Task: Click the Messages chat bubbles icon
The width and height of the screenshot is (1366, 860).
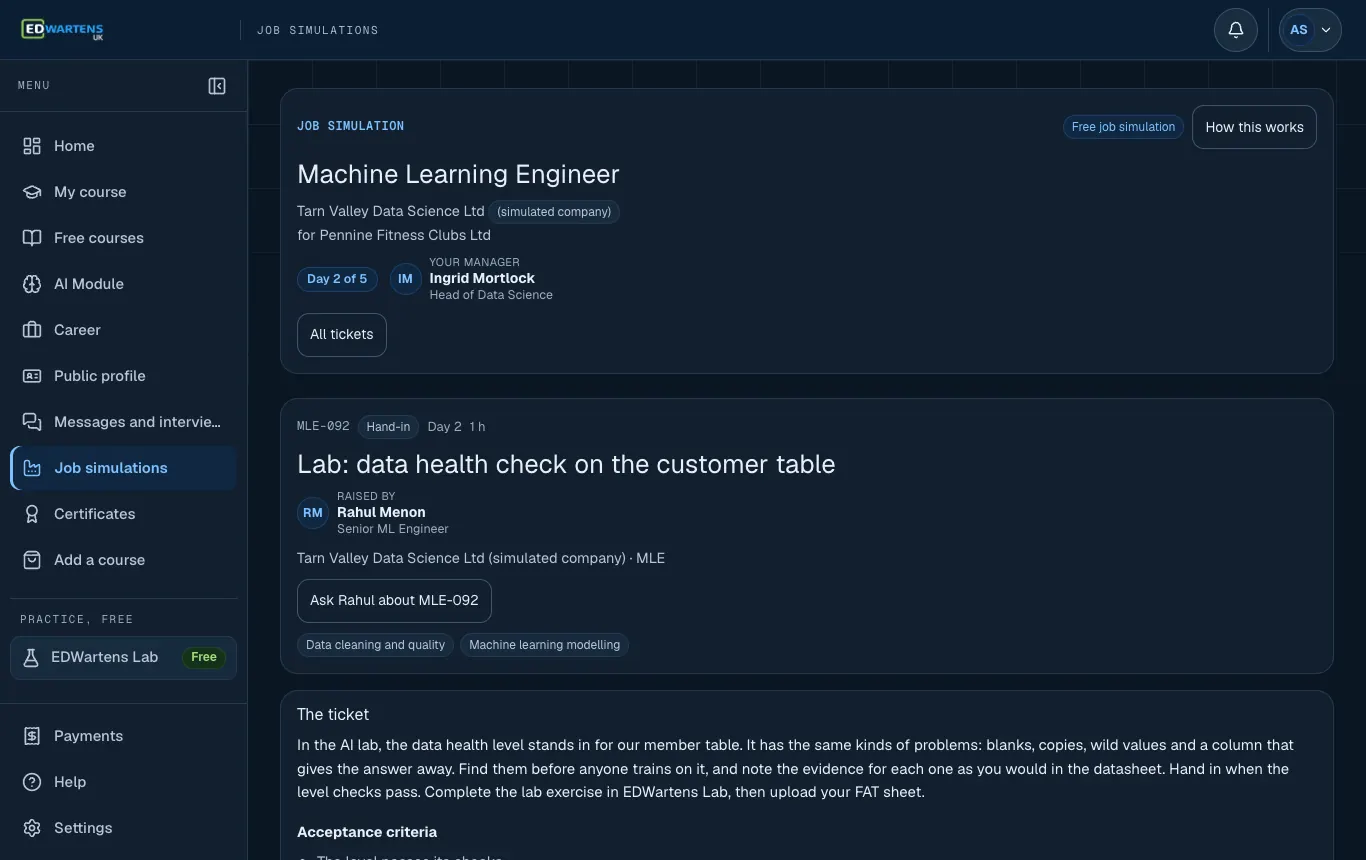Action: click(x=32, y=422)
